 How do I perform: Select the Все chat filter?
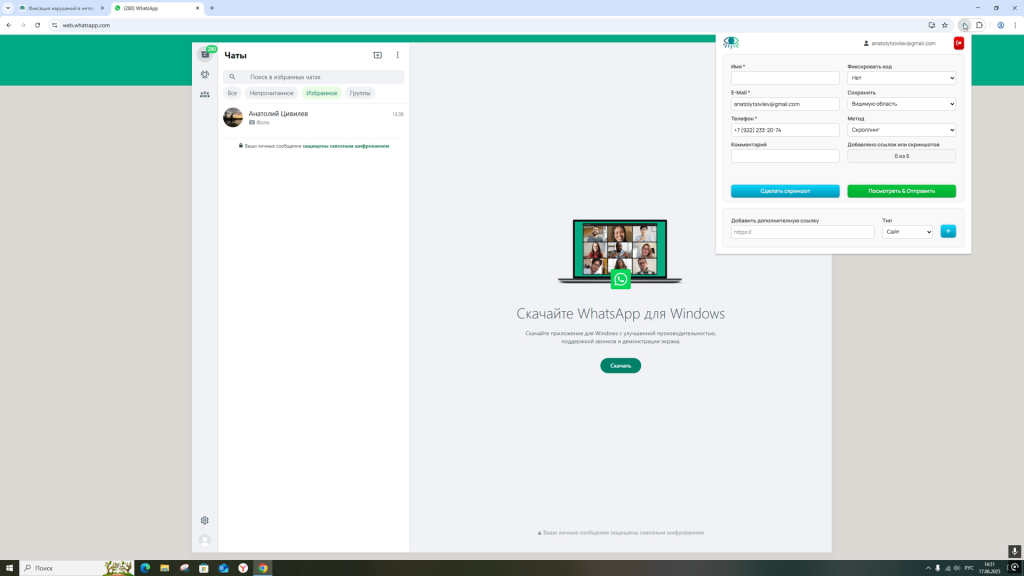pos(232,93)
